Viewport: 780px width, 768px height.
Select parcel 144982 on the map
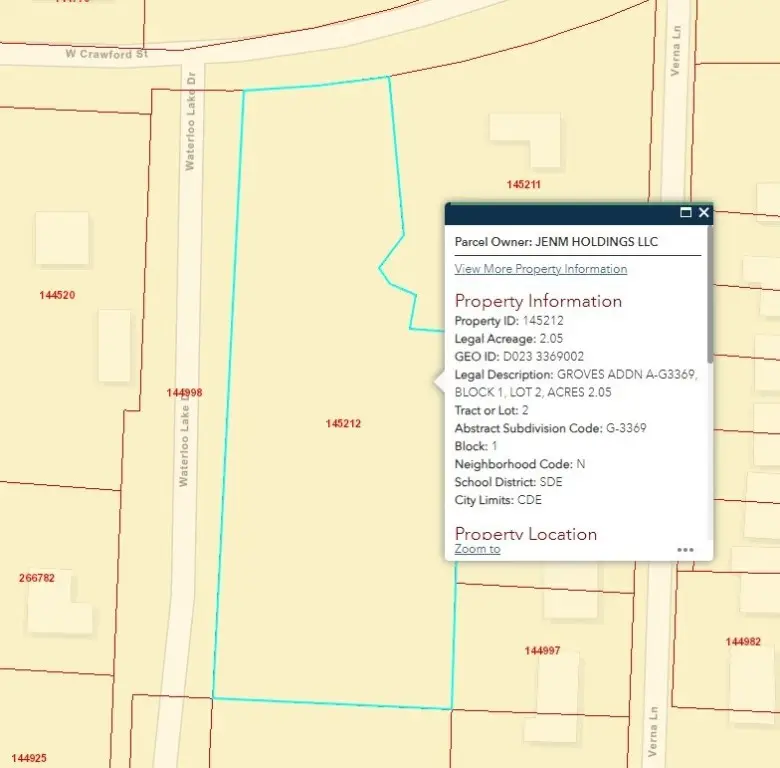coord(743,642)
